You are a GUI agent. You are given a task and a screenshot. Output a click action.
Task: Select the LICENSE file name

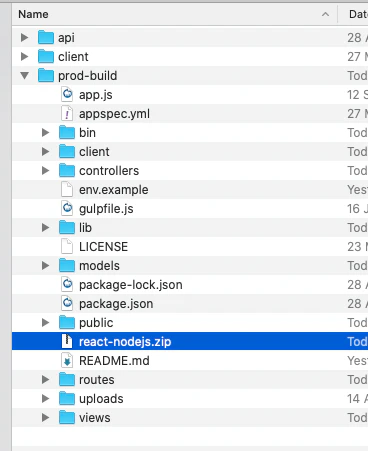[103, 247]
